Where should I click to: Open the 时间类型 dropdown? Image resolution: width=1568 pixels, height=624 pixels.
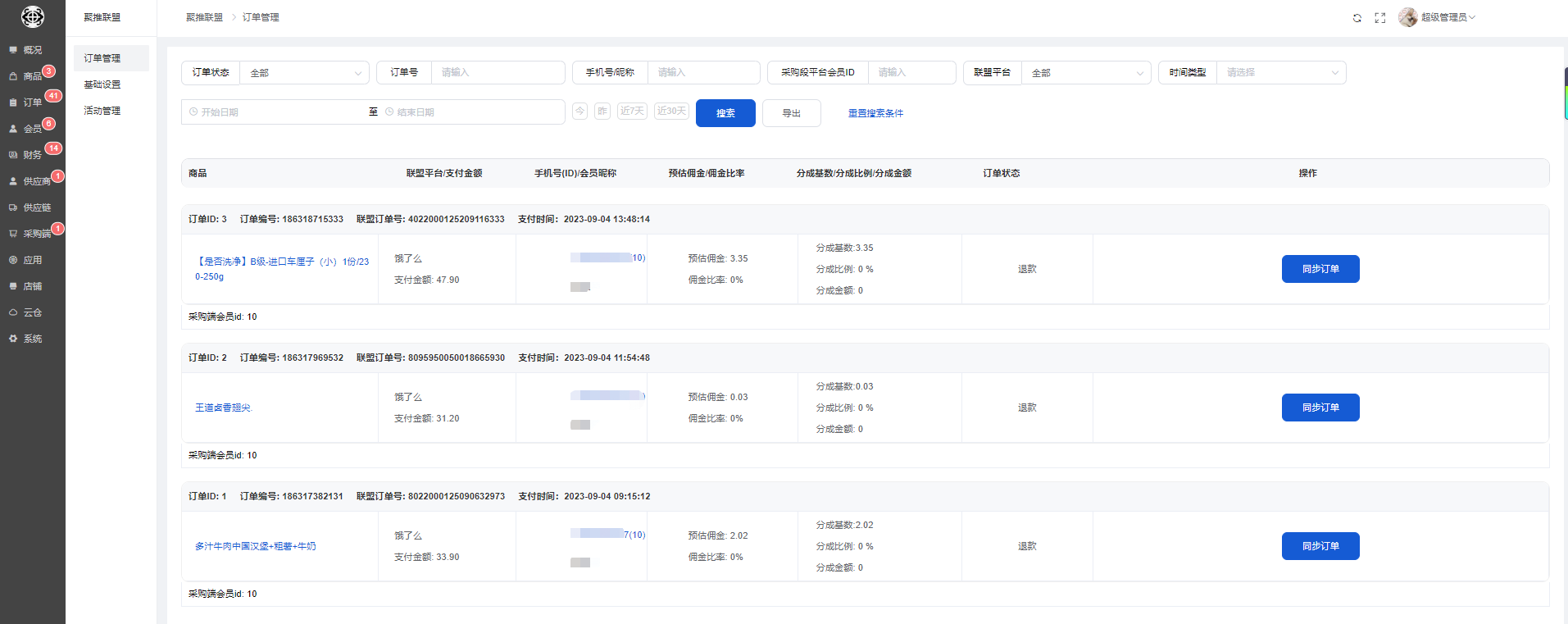coord(1280,73)
